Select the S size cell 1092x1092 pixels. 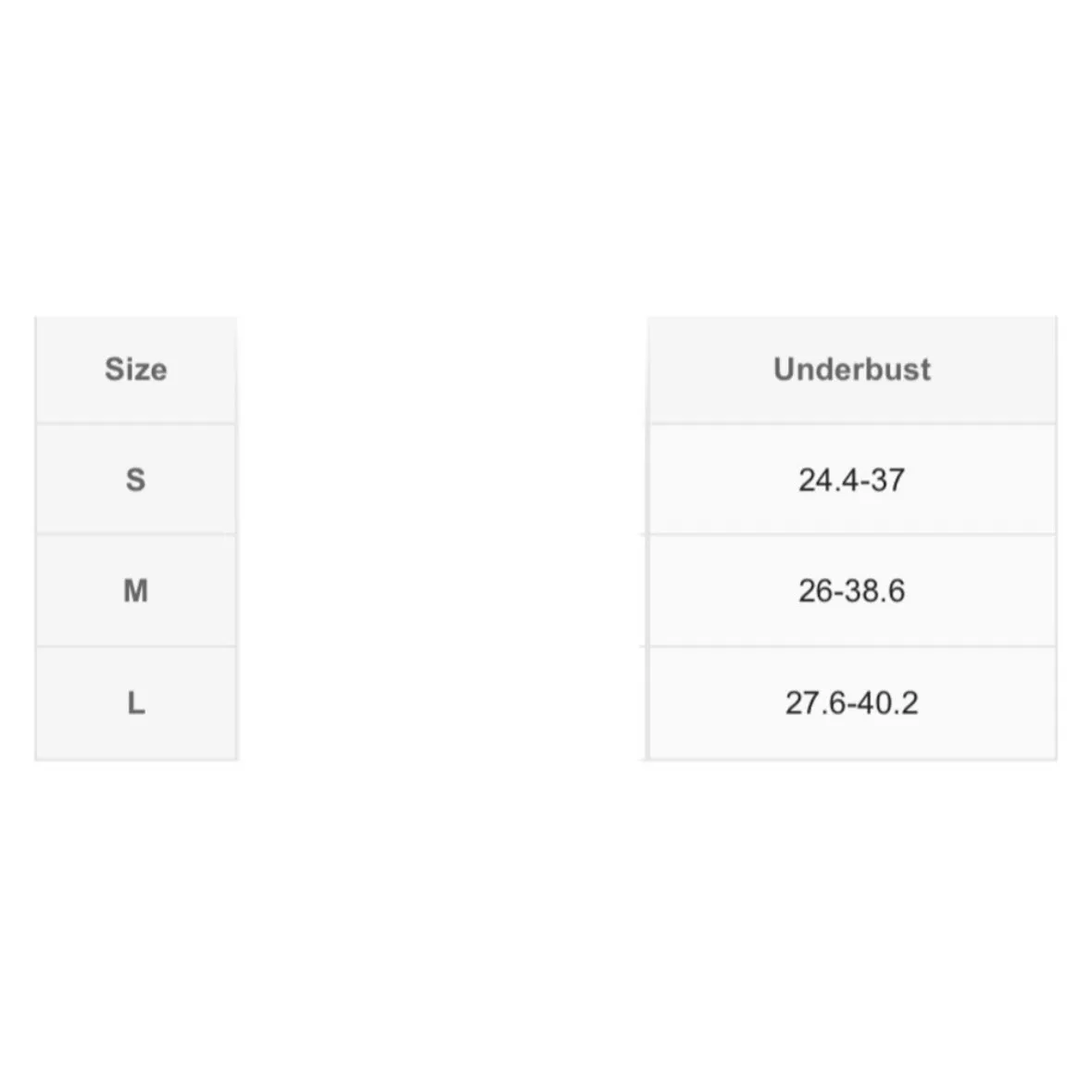click(136, 480)
